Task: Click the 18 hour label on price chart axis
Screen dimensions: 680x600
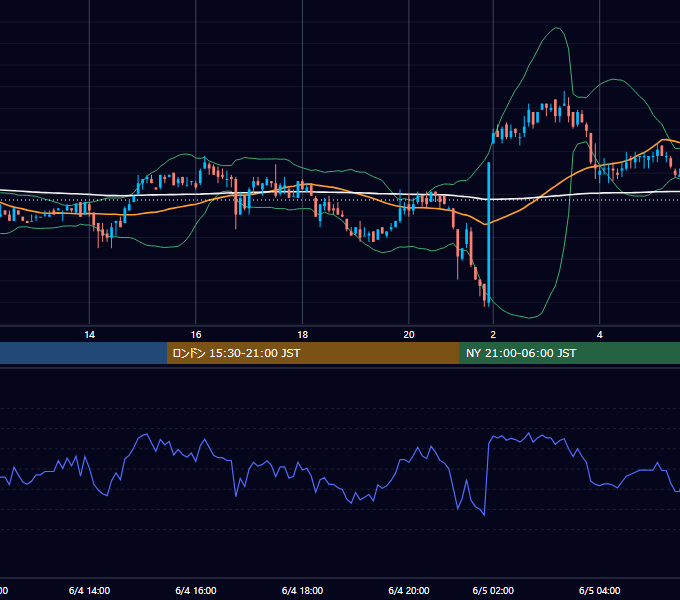Action: (303, 335)
